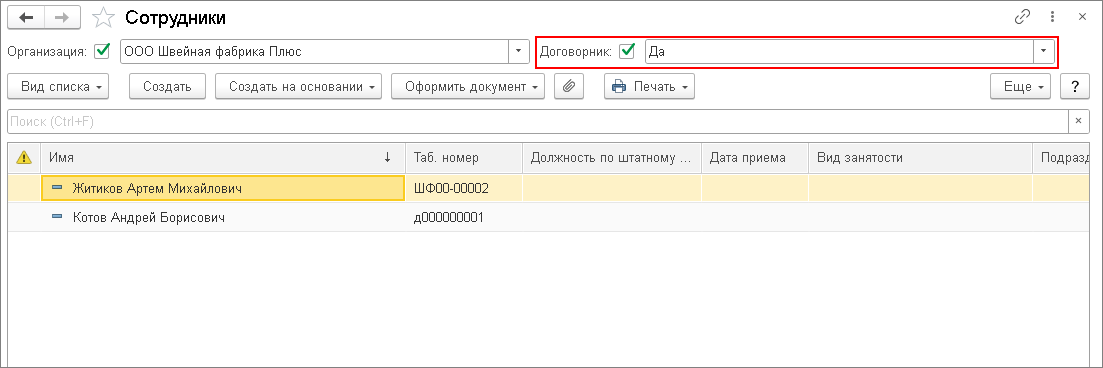Sort by Должность по штатному column header

point(612,158)
